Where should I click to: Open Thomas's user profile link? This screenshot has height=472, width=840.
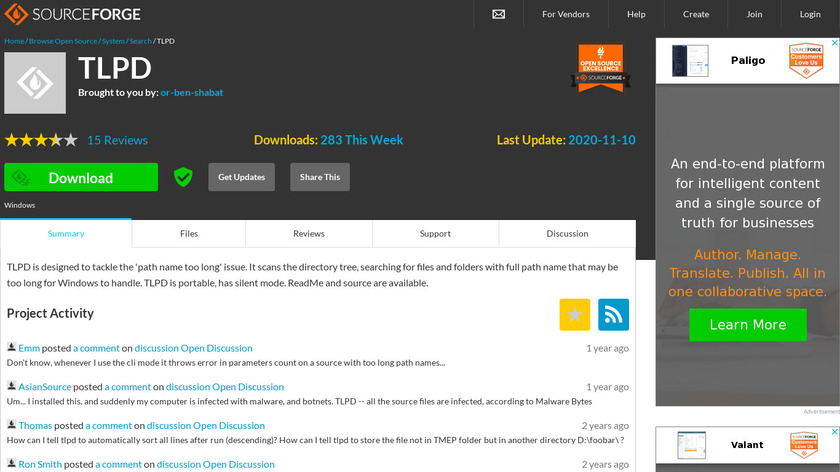pos(35,425)
